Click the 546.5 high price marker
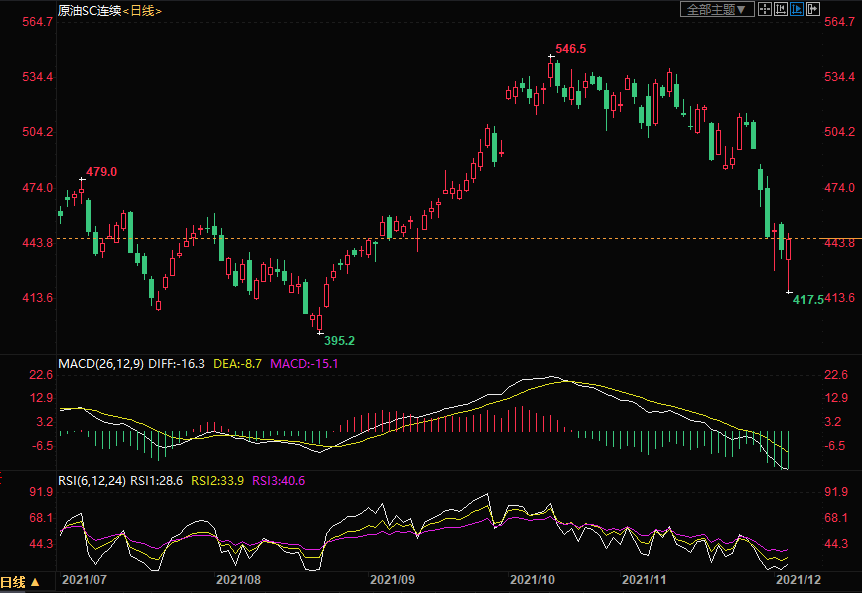Viewport: 862px width, 593px height. 570,48
